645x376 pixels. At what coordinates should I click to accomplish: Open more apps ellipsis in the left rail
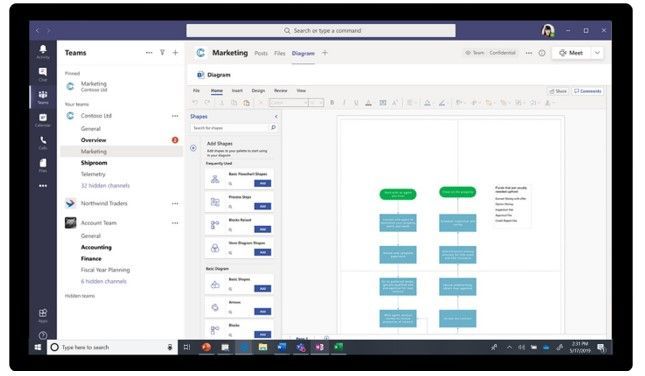tap(43, 186)
